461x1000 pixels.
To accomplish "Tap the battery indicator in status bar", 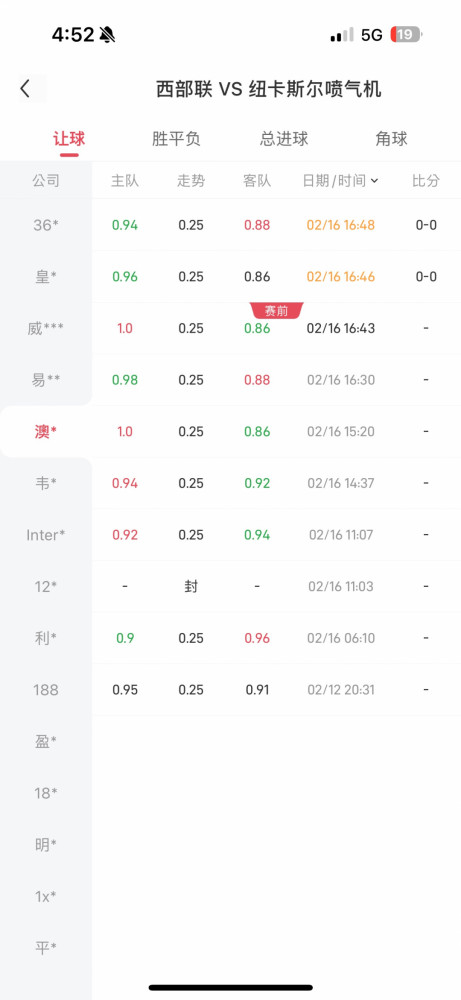I will [406, 34].
